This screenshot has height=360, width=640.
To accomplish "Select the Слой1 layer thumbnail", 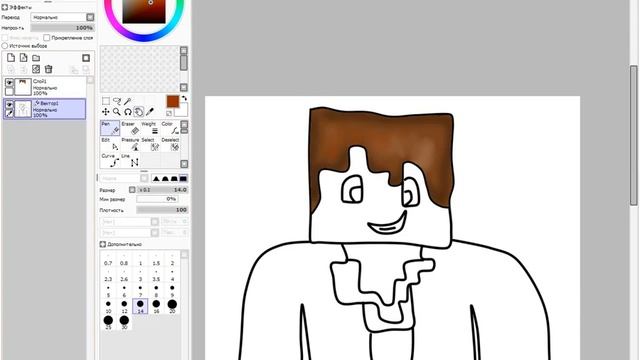I will tap(23, 87).
